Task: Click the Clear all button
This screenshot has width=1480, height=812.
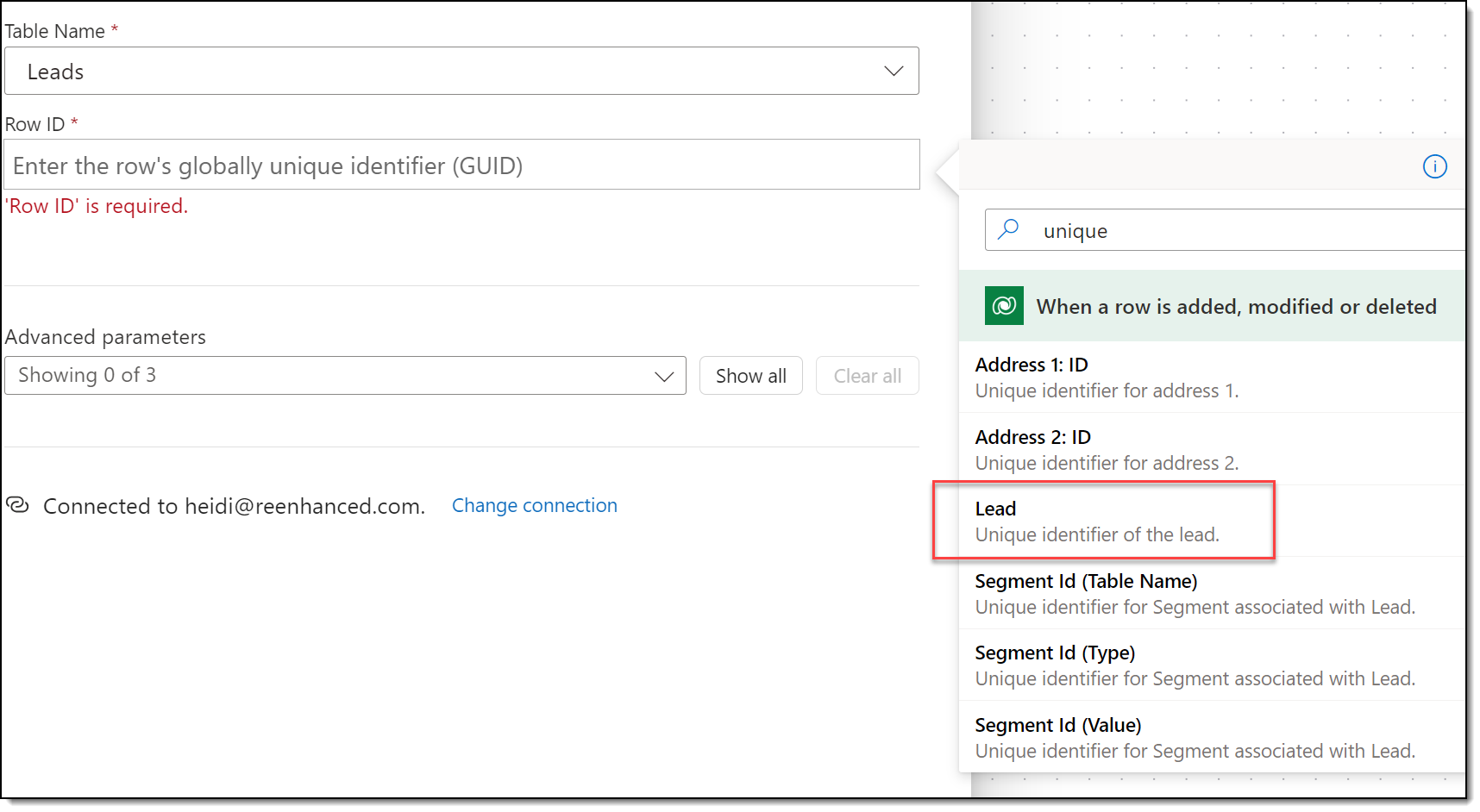Action: pyautogui.click(x=867, y=376)
